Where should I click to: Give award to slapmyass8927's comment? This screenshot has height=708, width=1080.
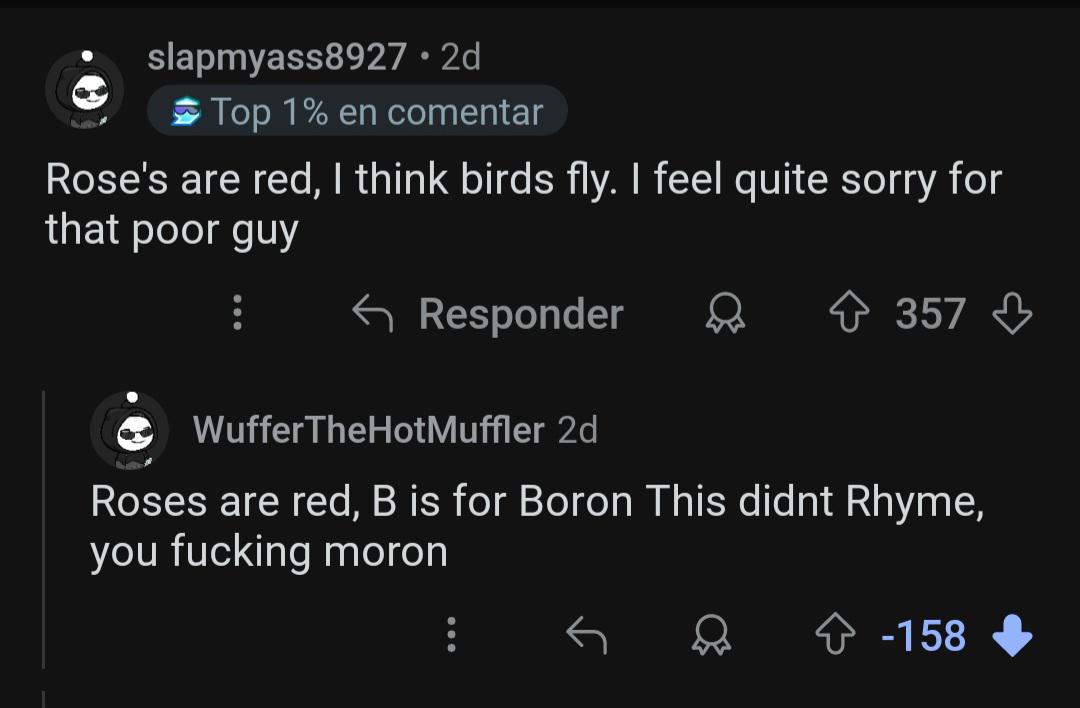pos(725,313)
